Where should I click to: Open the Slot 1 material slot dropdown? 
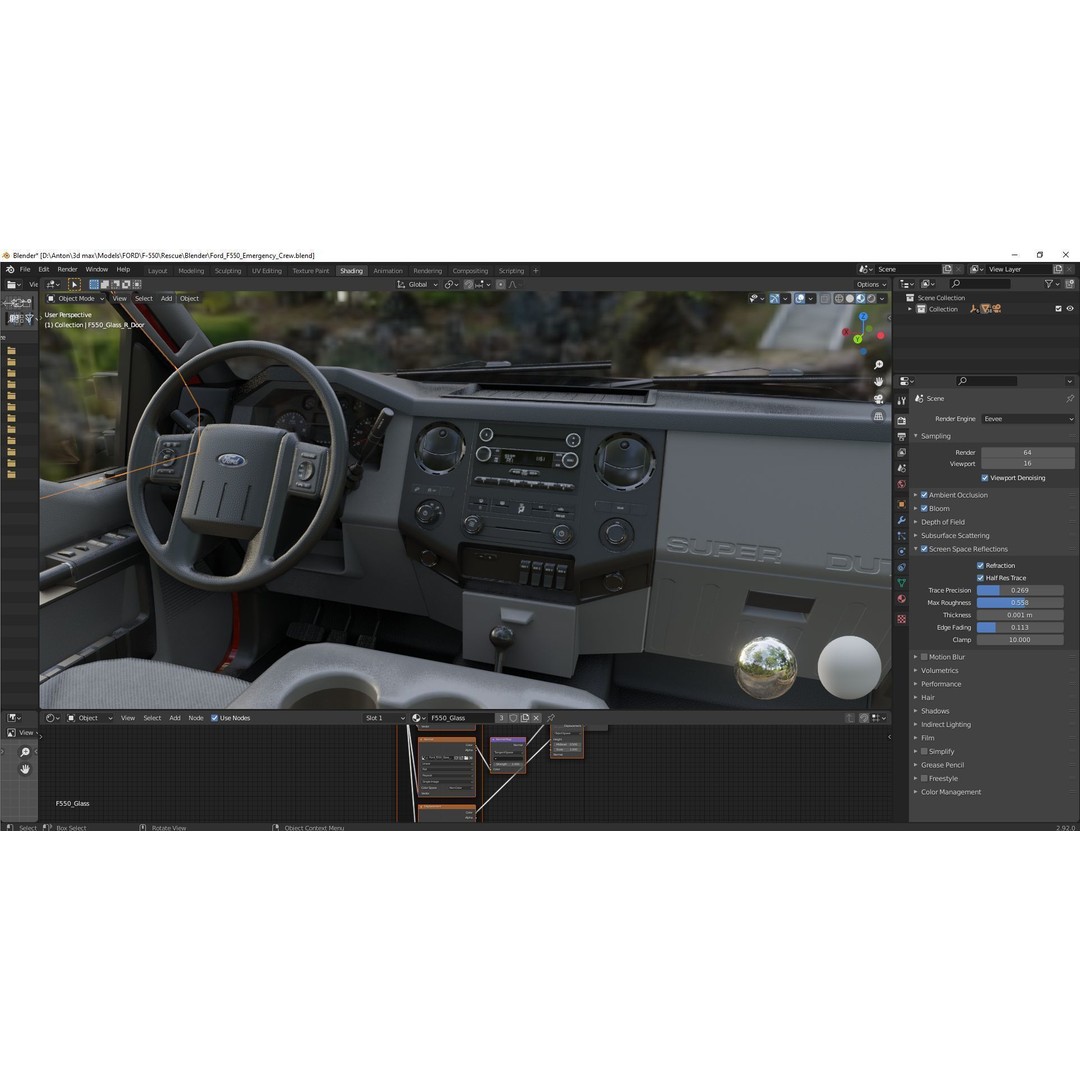tap(385, 718)
